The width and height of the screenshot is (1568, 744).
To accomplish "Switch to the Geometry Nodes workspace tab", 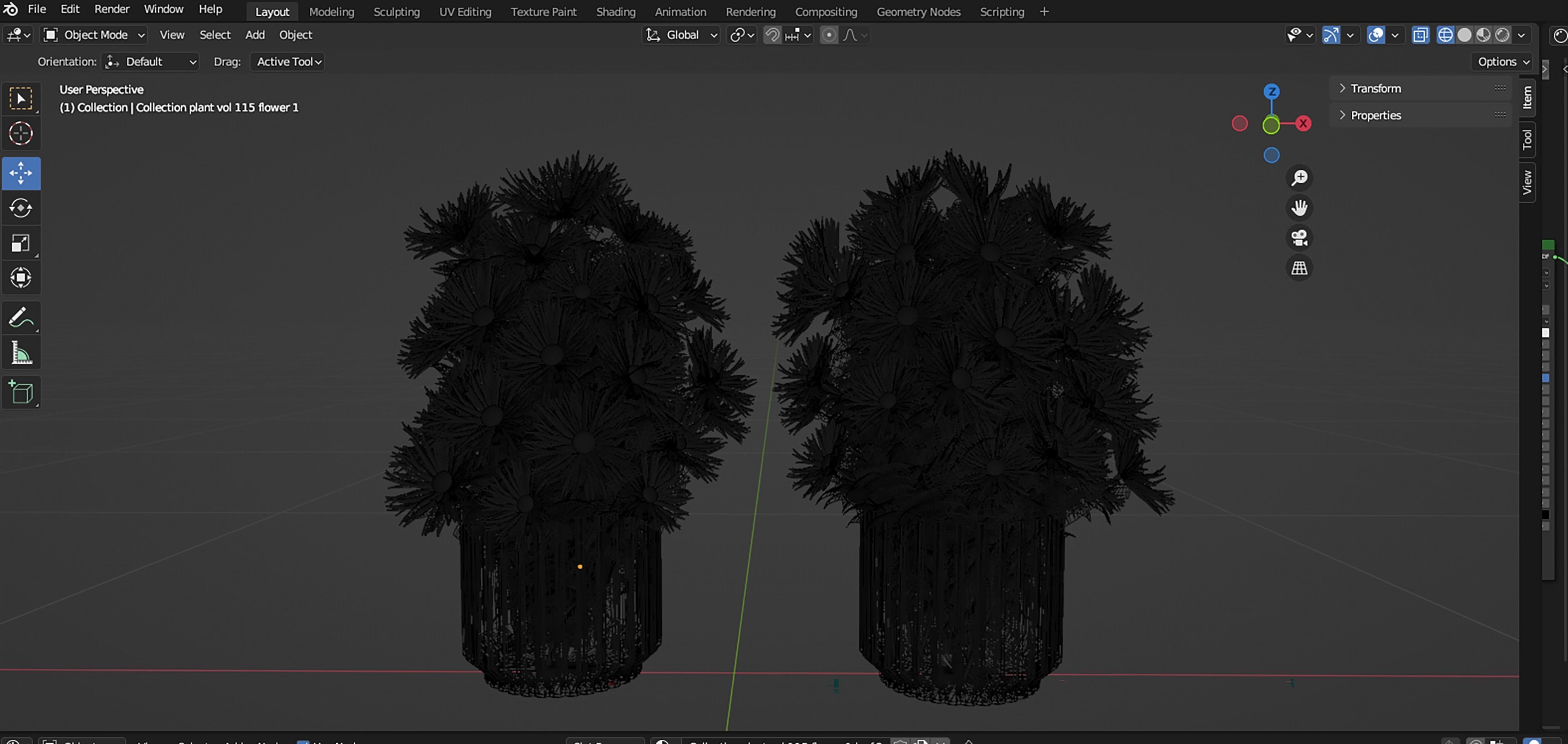I will coord(918,12).
